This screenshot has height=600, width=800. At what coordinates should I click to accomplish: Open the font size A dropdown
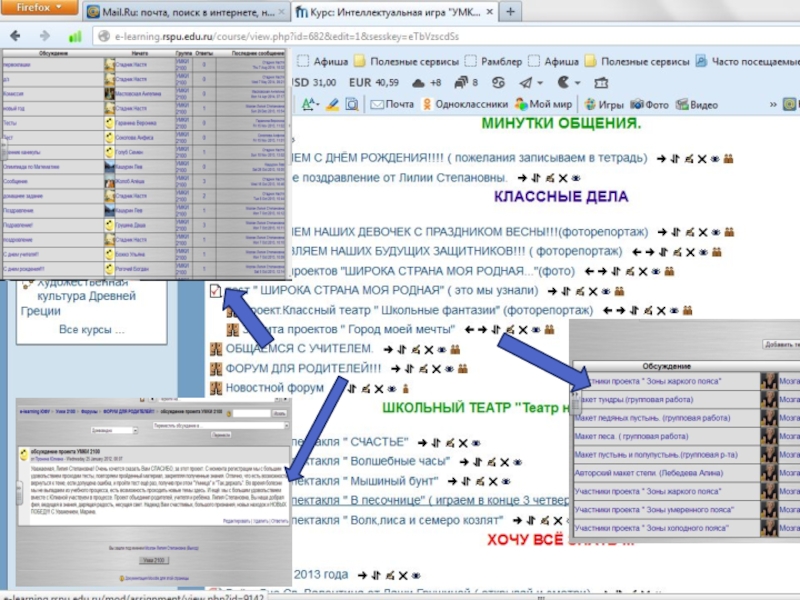[310, 105]
